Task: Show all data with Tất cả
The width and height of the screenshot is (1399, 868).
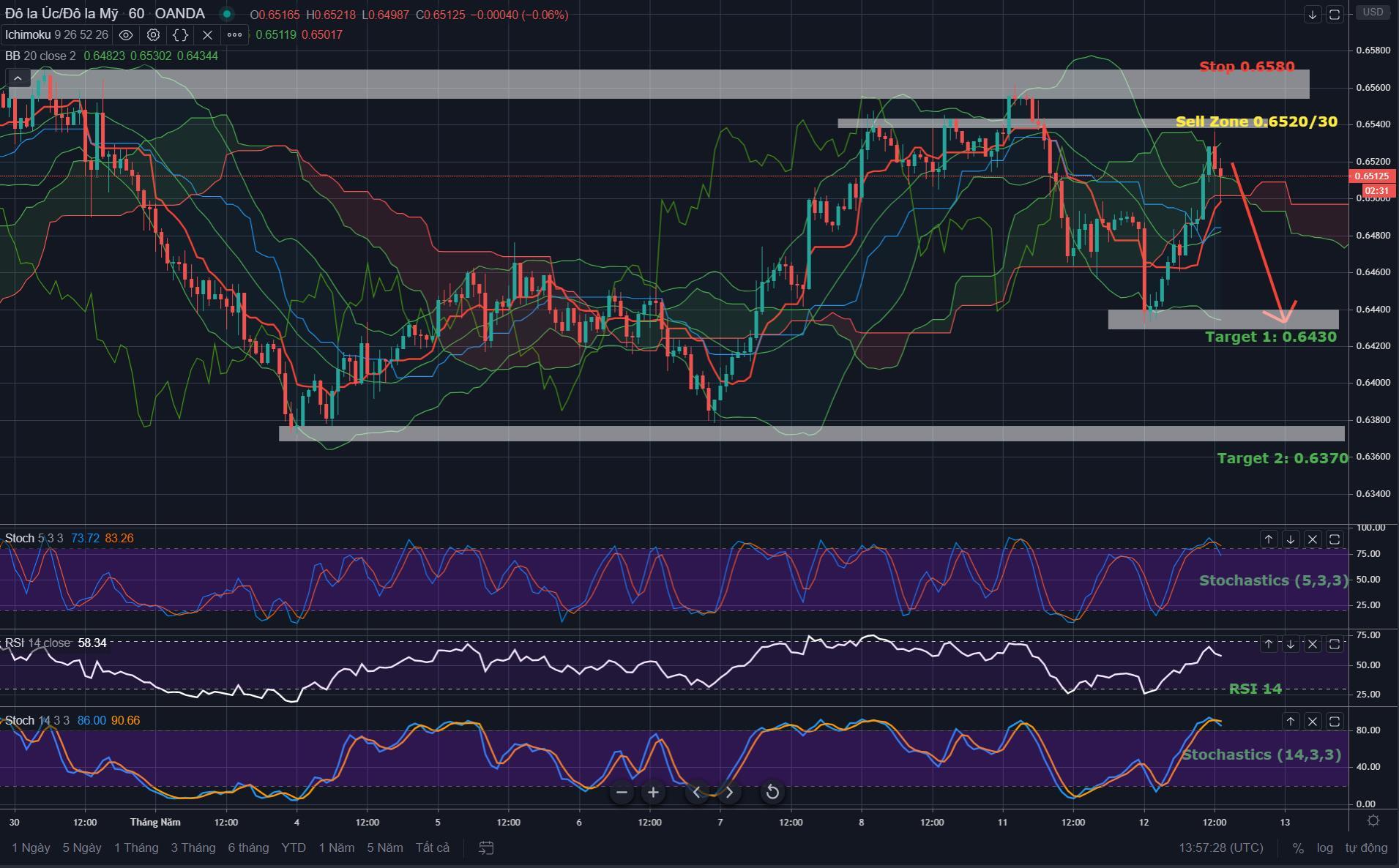Action: pyautogui.click(x=433, y=848)
